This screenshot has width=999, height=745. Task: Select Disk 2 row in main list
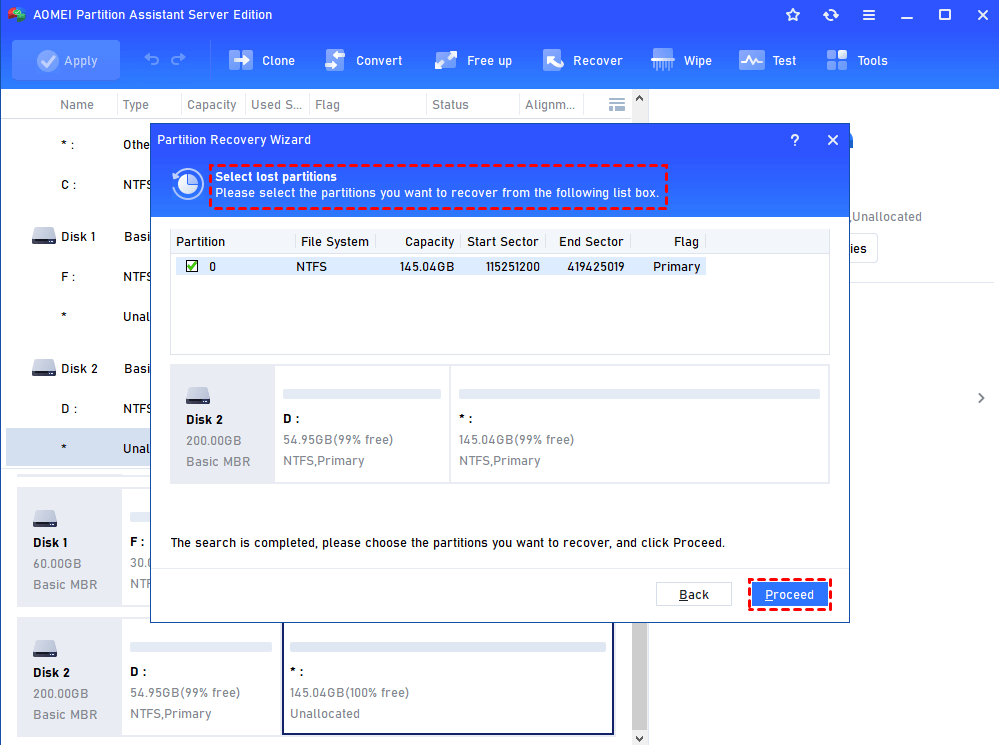80,368
